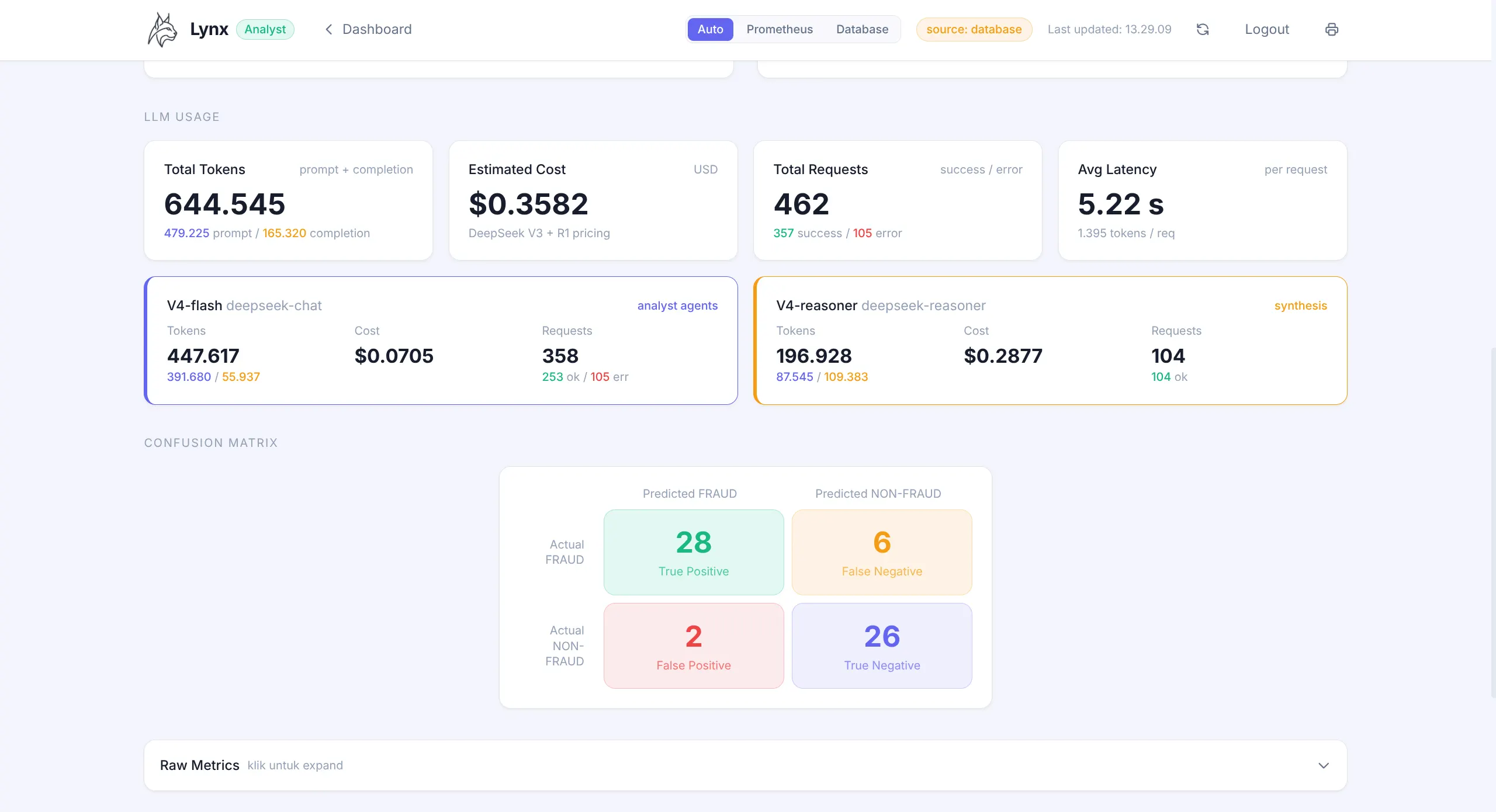
Task: Click the Analyst role badge
Action: 265,29
